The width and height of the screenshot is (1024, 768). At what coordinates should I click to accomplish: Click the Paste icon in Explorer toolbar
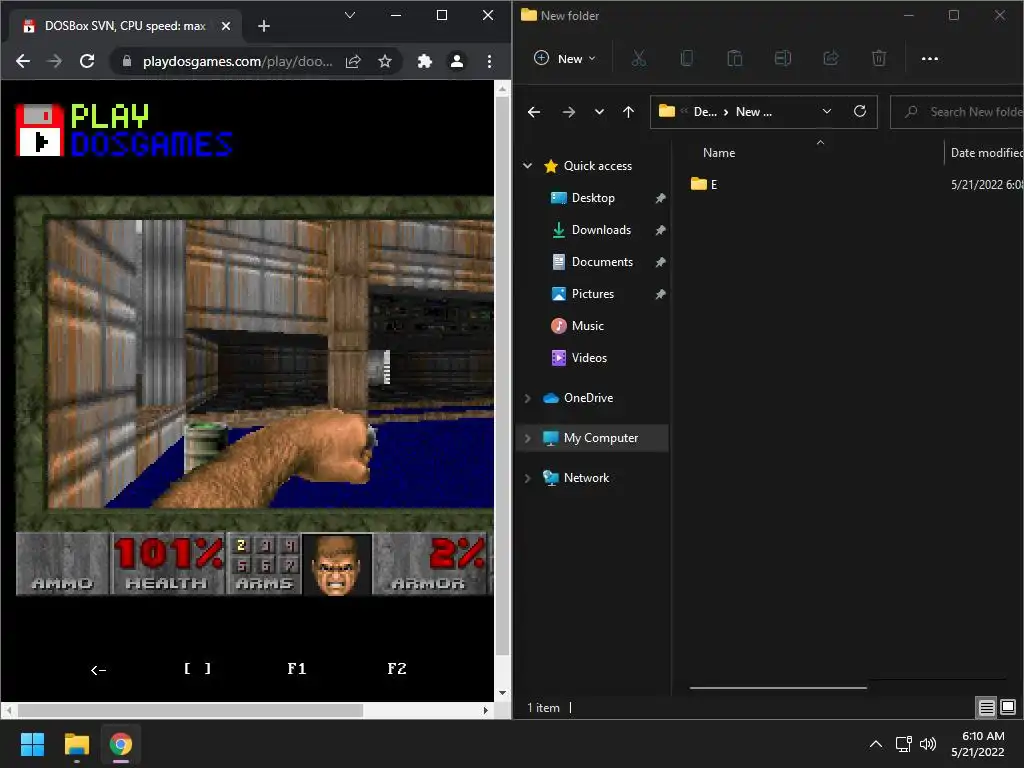point(735,59)
